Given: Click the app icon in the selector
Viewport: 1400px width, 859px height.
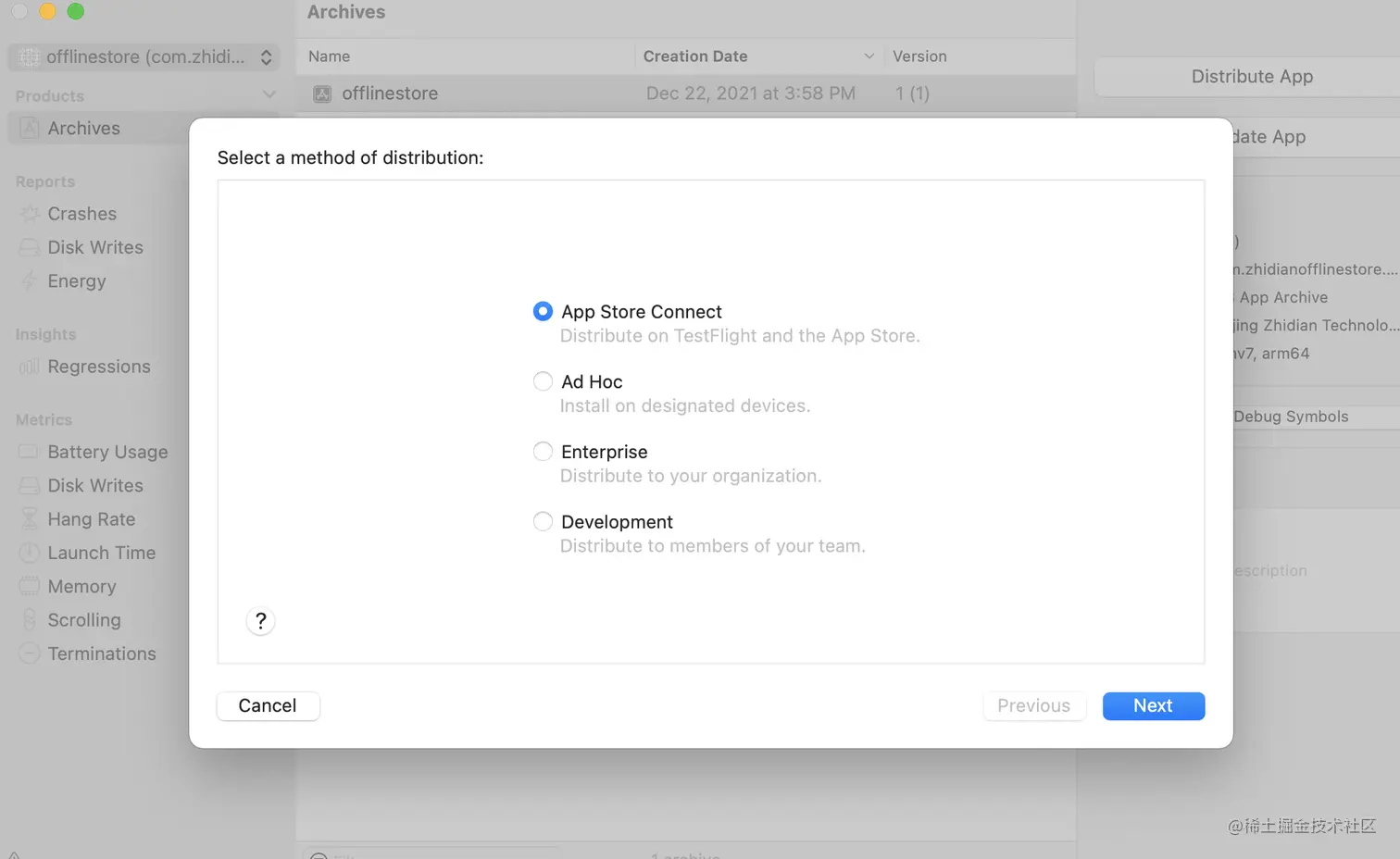Looking at the screenshot, I should [30, 57].
